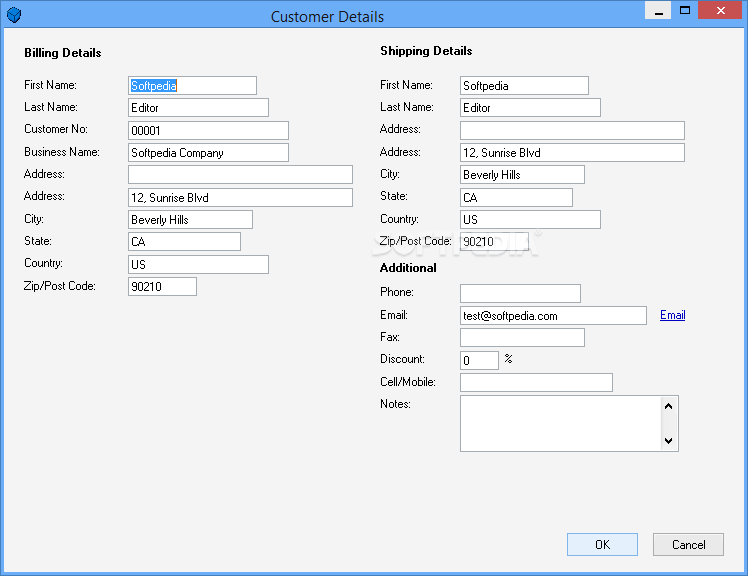Focus the Customer No field
The image size is (748, 576).
click(208, 130)
